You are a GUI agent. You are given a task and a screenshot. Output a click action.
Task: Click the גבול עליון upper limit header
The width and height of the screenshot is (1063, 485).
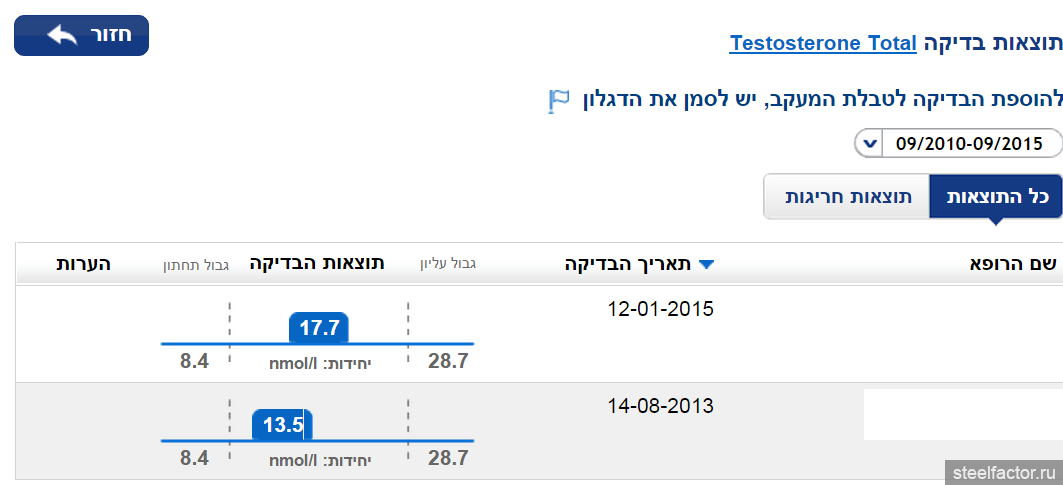(447, 265)
